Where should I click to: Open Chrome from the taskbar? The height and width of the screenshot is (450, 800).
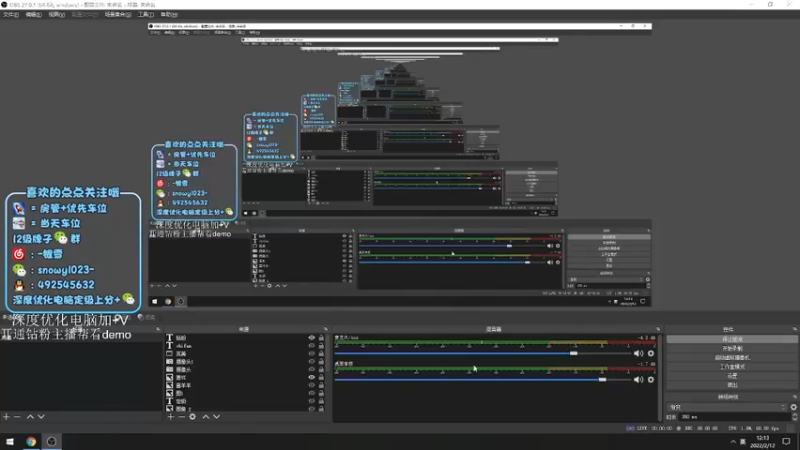coord(31,441)
